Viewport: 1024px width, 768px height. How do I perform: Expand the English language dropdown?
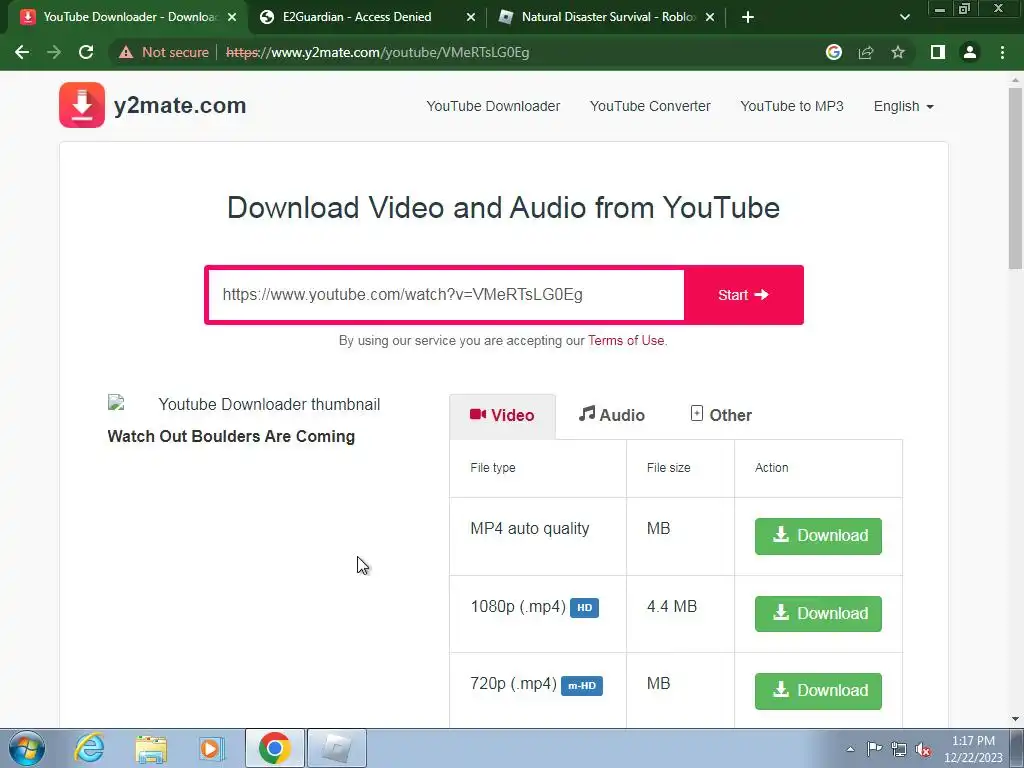click(903, 106)
